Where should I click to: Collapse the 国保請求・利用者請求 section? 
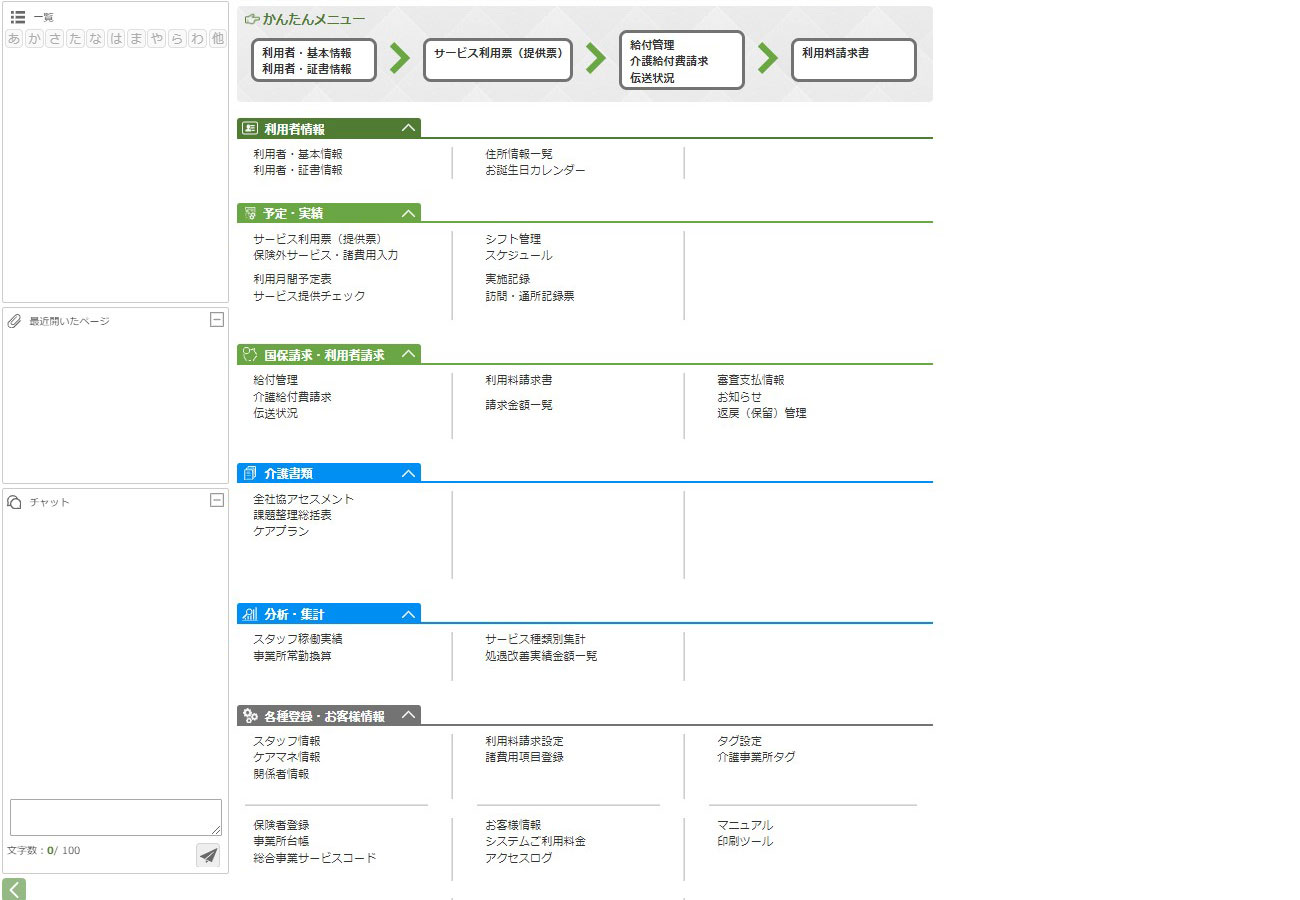click(x=407, y=354)
